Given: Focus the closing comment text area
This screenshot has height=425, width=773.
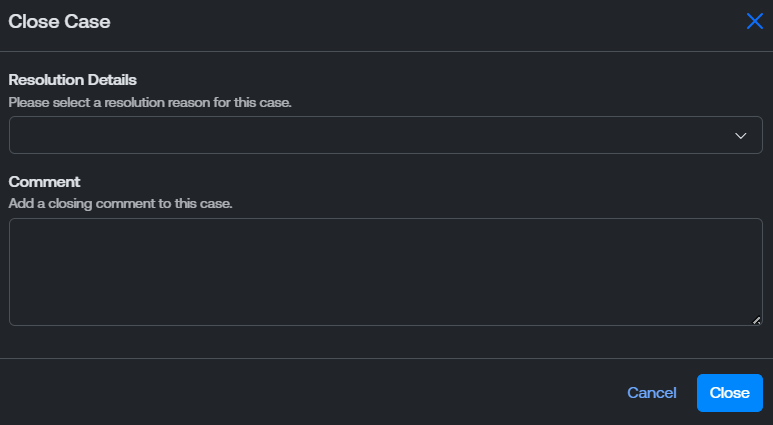Looking at the screenshot, I should click(386, 272).
